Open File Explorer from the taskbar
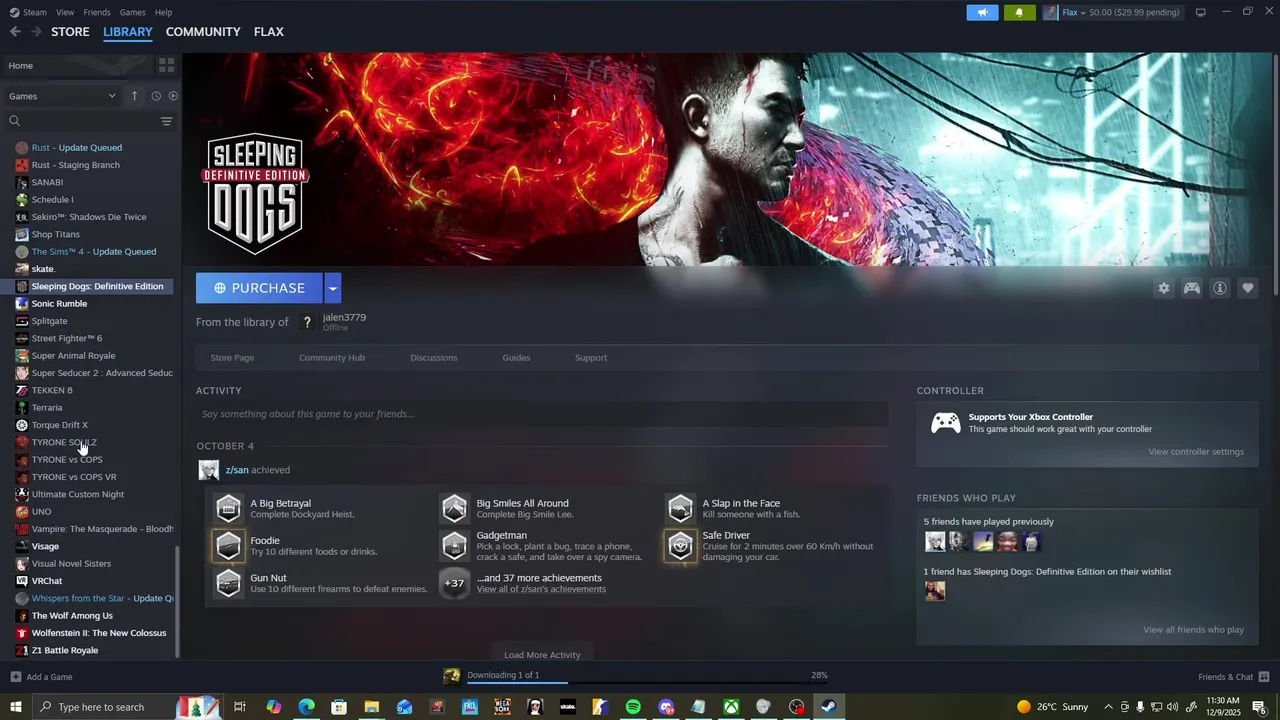Viewport: 1280px width, 720px height. click(x=371, y=707)
